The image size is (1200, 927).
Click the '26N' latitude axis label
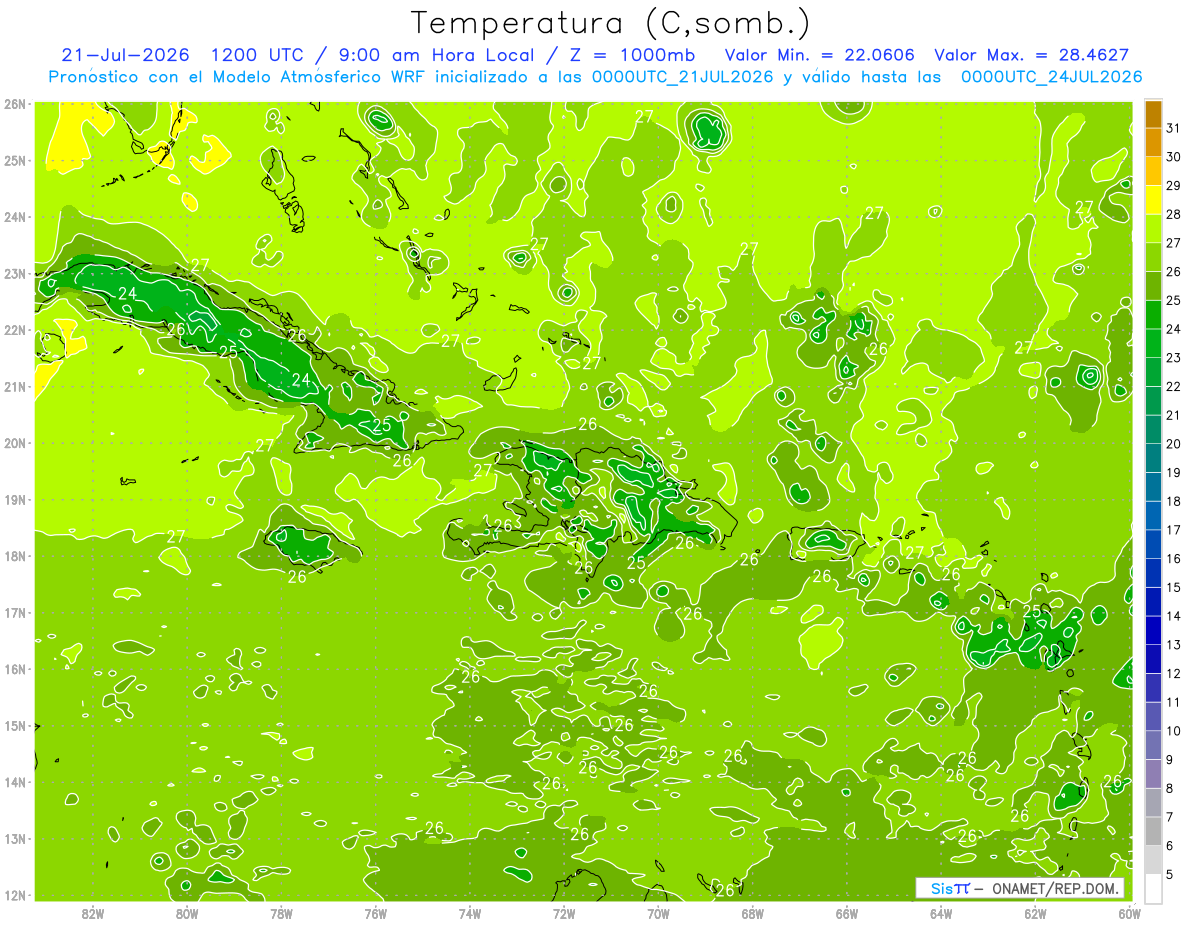pos(14,104)
